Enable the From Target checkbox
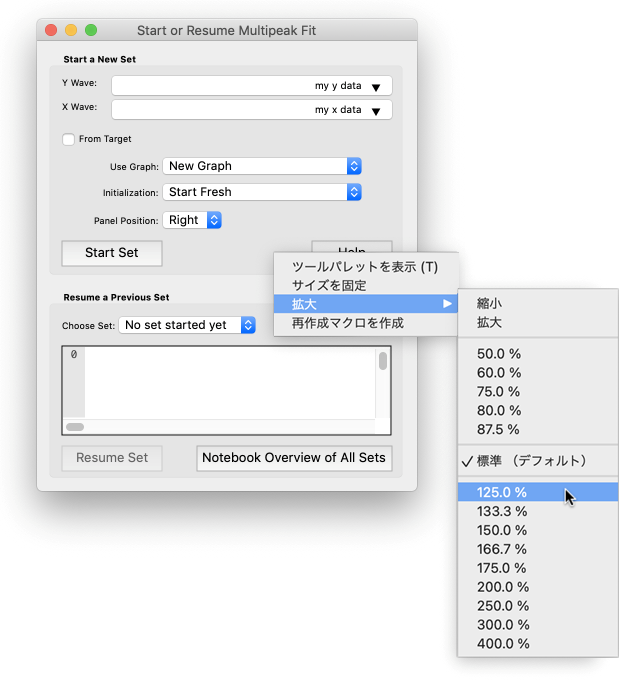Image resolution: width=627 pixels, height=690 pixels. [x=68, y=139]
